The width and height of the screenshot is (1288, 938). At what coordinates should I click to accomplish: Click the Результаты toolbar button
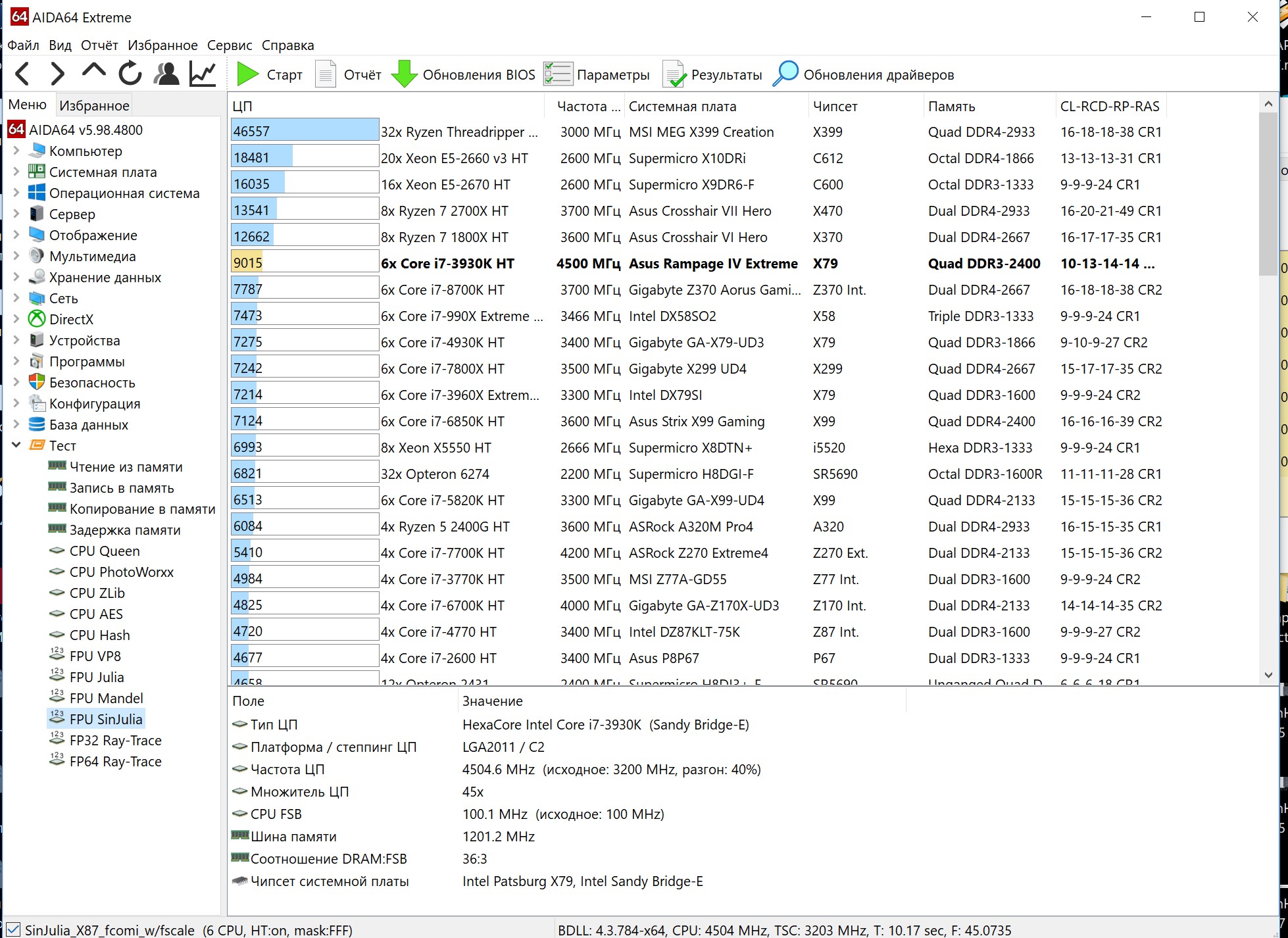[712, 74]
